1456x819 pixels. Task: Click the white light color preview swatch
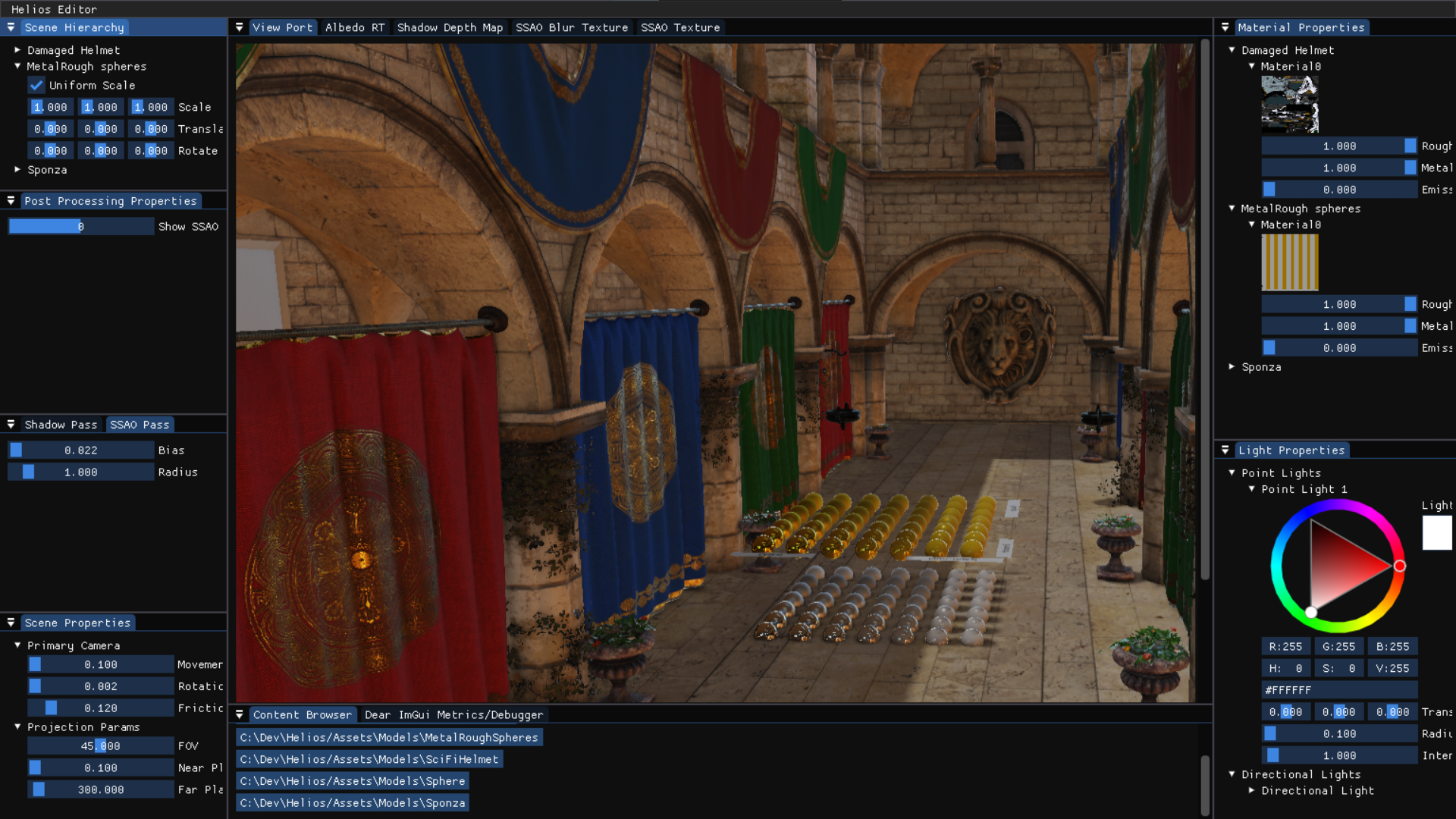click(x=1436, y=533)
